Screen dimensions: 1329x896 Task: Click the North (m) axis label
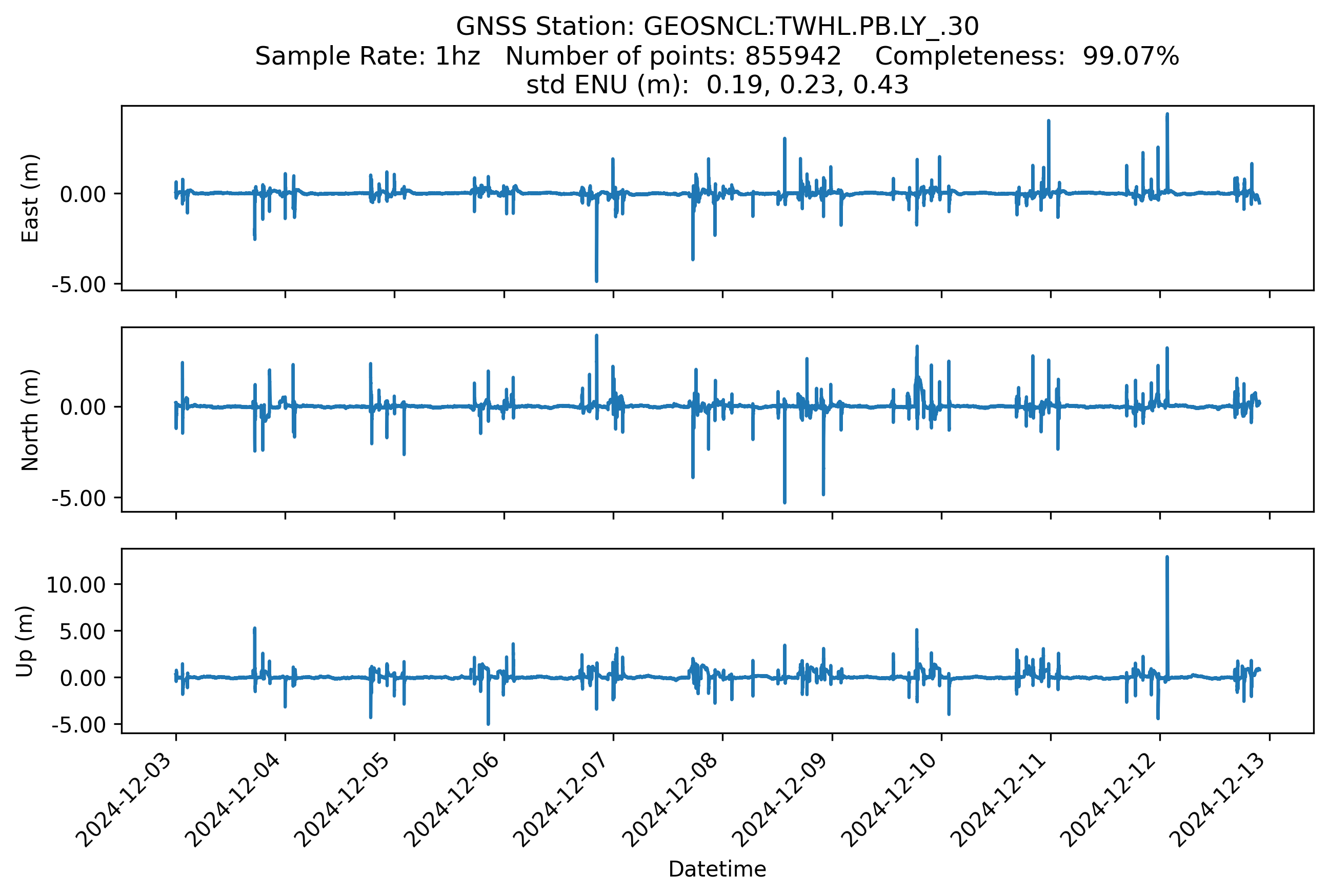click(30, 420)
